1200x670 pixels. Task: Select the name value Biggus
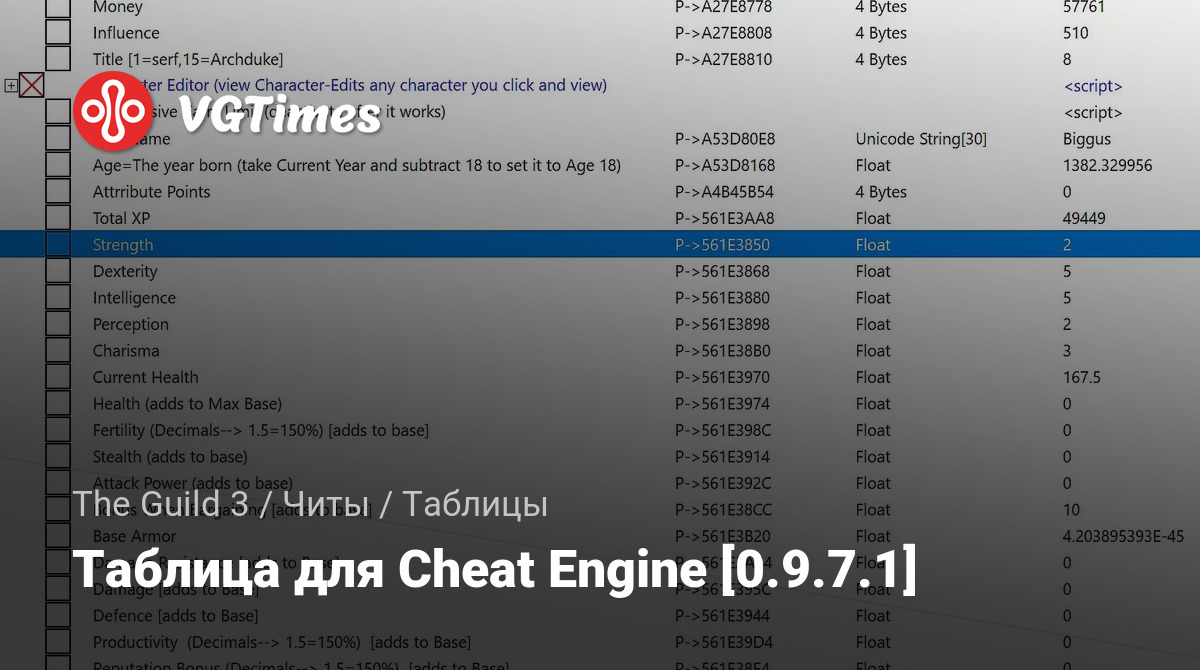1087,139
